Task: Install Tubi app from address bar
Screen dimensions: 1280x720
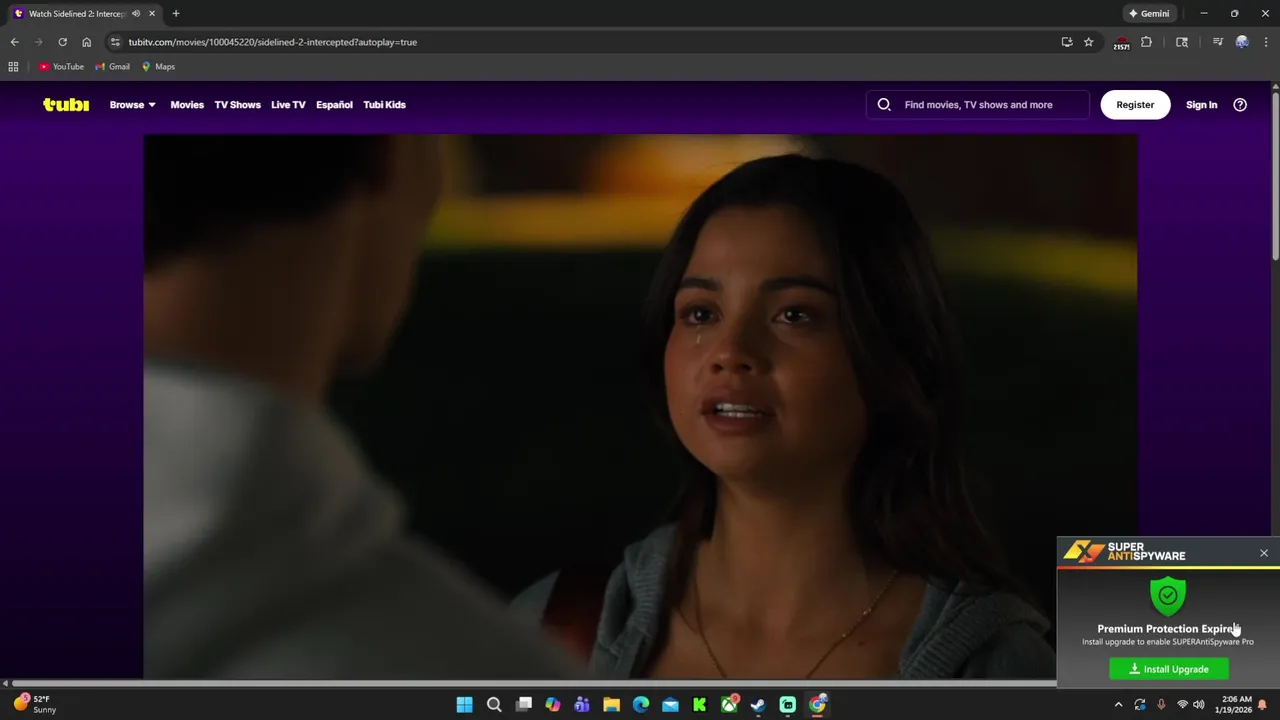Action: pos(1067,42)
